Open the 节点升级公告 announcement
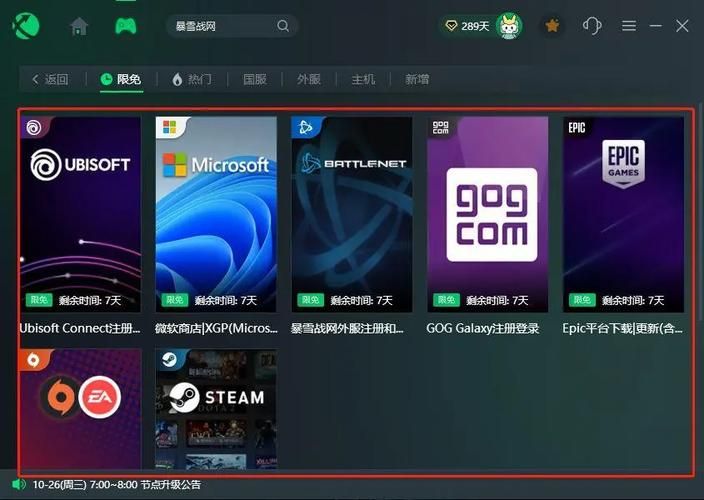This screenshot has width=704, height=500. [x=117, y=485]
